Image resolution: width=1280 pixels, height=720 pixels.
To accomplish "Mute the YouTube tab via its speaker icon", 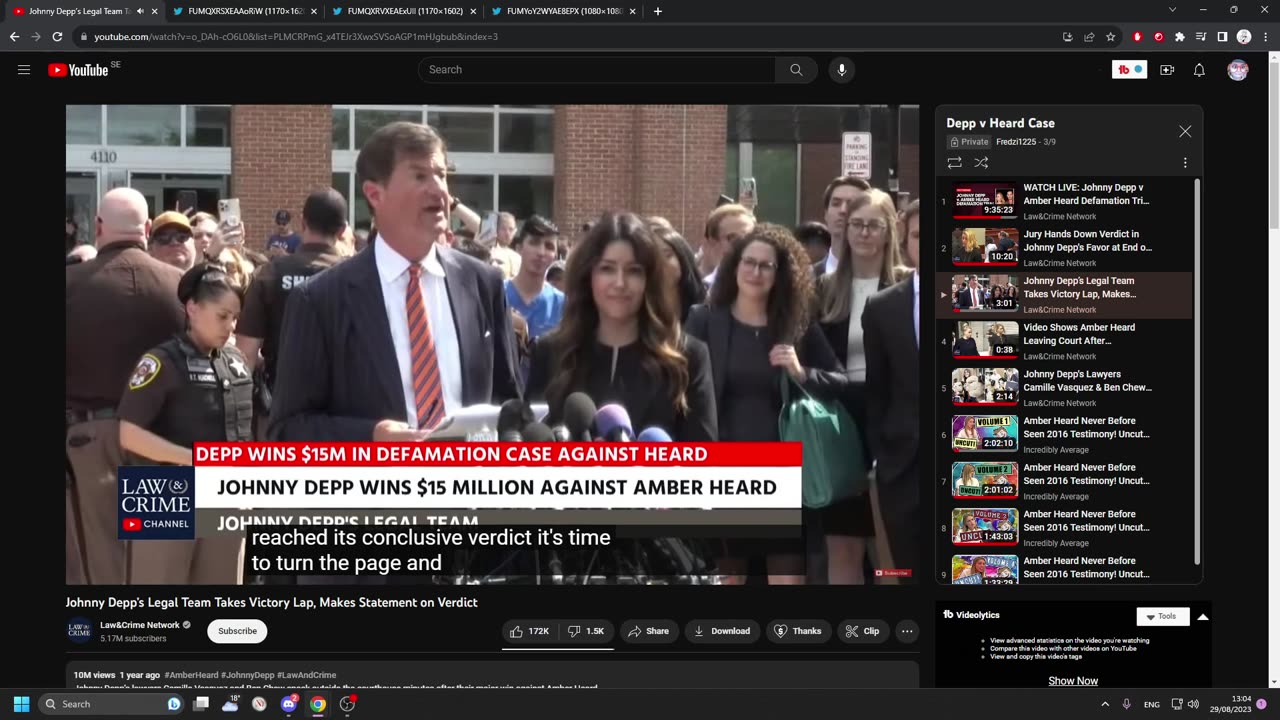I will [x=140, y=11].
